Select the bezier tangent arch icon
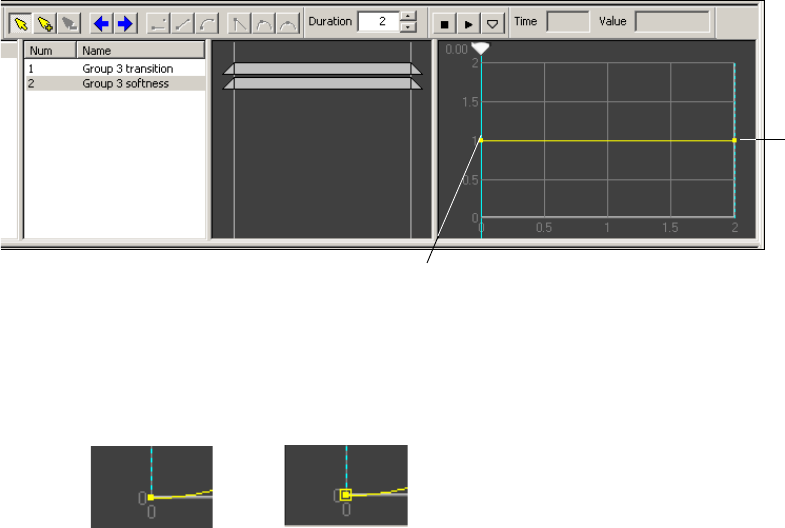This screenshot has width=785, height=528. (263, 24)
